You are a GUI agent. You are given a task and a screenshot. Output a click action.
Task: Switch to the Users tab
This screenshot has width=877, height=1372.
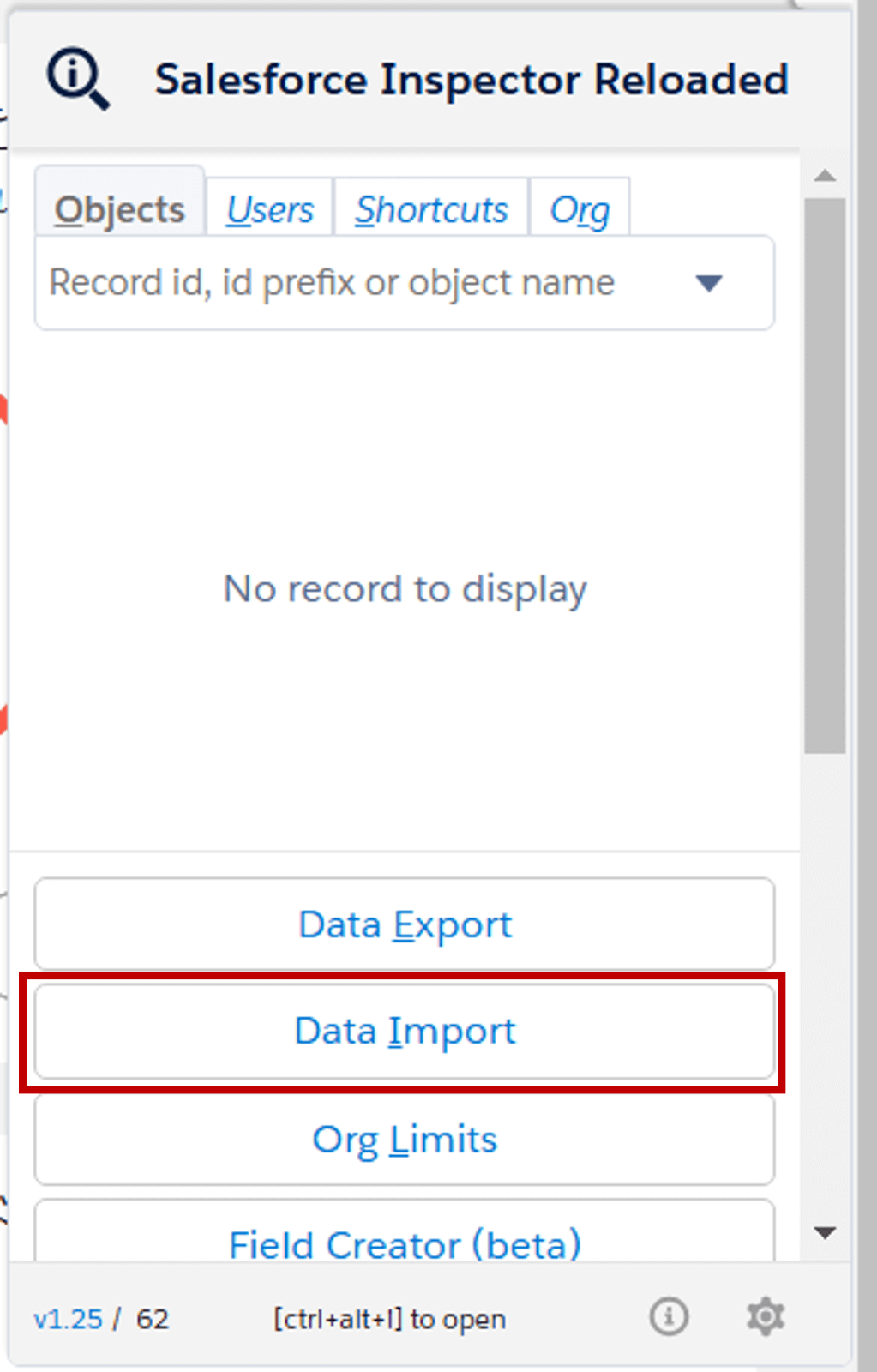[x=269, y=208]
